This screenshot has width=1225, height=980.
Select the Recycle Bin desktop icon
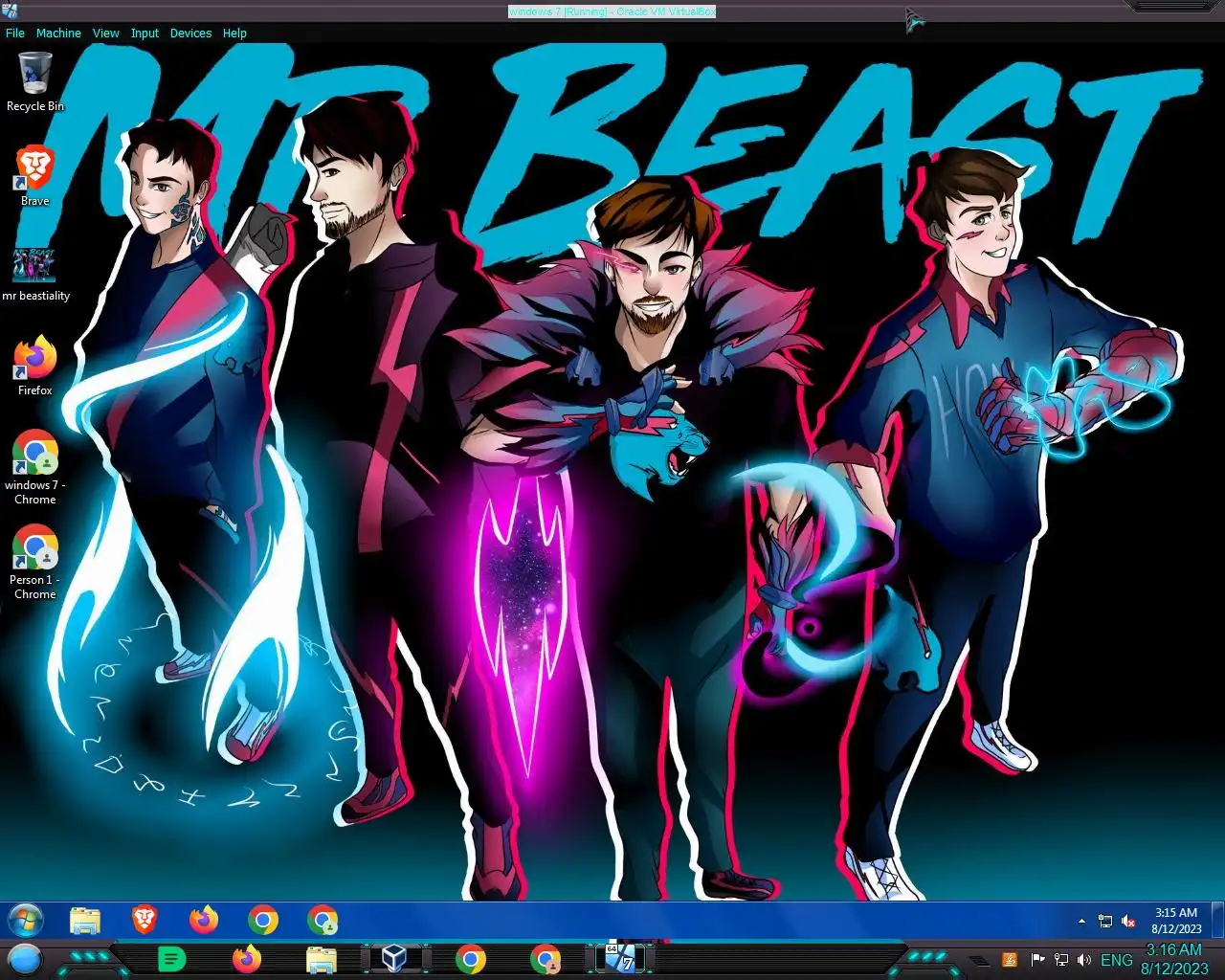[x=35, y=82]
